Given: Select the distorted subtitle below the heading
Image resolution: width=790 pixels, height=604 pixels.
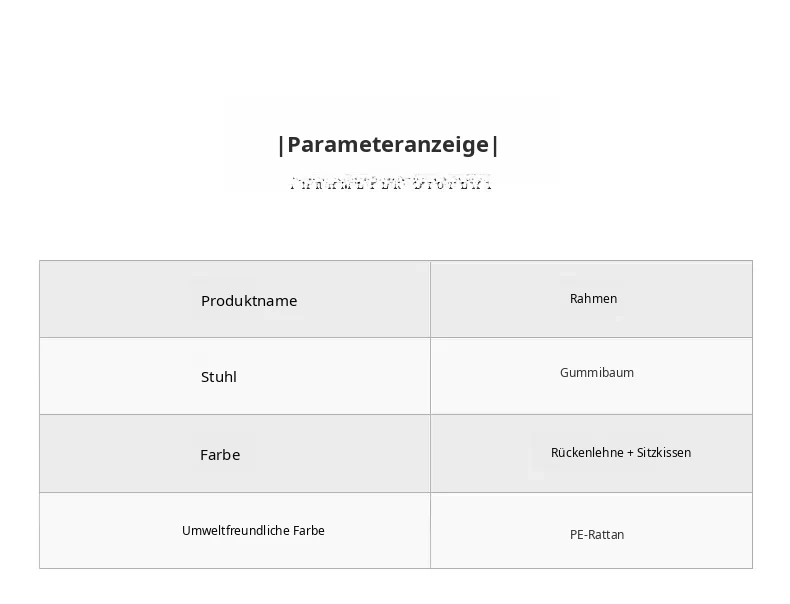Looking at the screenshot, I should point(390,182).
